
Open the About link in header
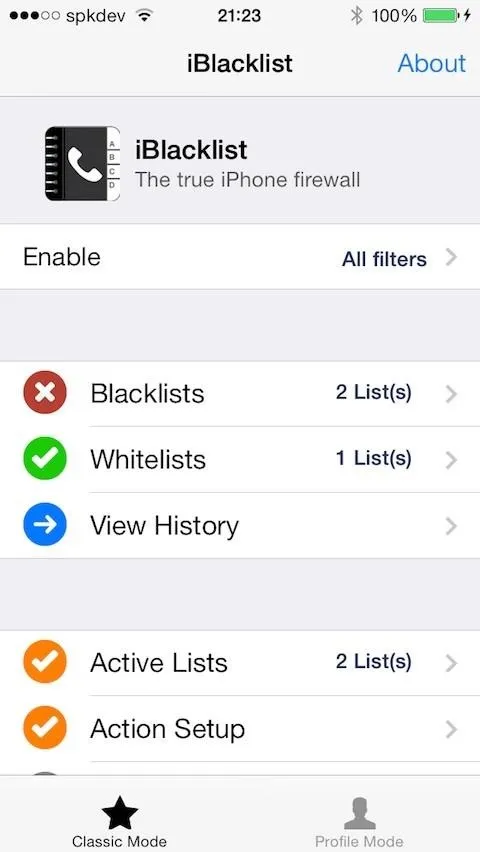coord(432,63)
